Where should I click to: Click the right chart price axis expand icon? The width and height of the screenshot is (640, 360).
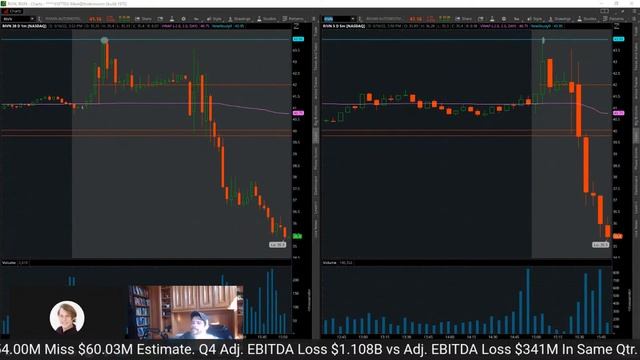click(x=616, y=26)
